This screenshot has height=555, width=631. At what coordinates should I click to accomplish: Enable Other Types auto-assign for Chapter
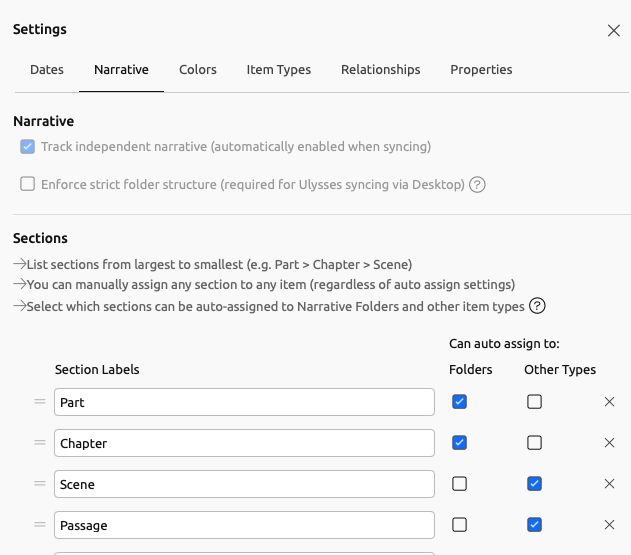[535, 443]
